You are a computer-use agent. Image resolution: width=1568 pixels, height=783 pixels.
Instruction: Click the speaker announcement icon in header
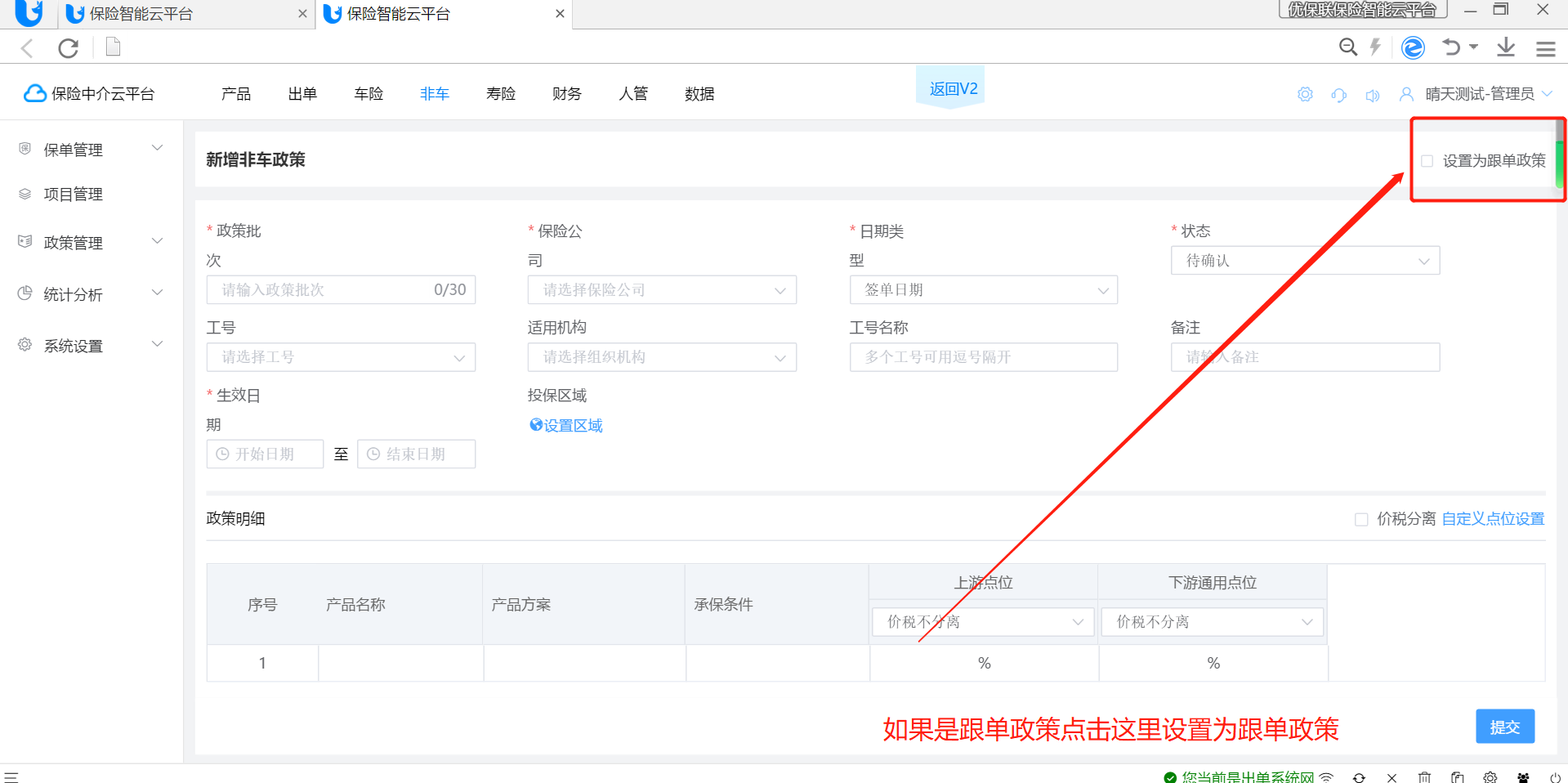pyautogui.click(x=1373, y=95)
